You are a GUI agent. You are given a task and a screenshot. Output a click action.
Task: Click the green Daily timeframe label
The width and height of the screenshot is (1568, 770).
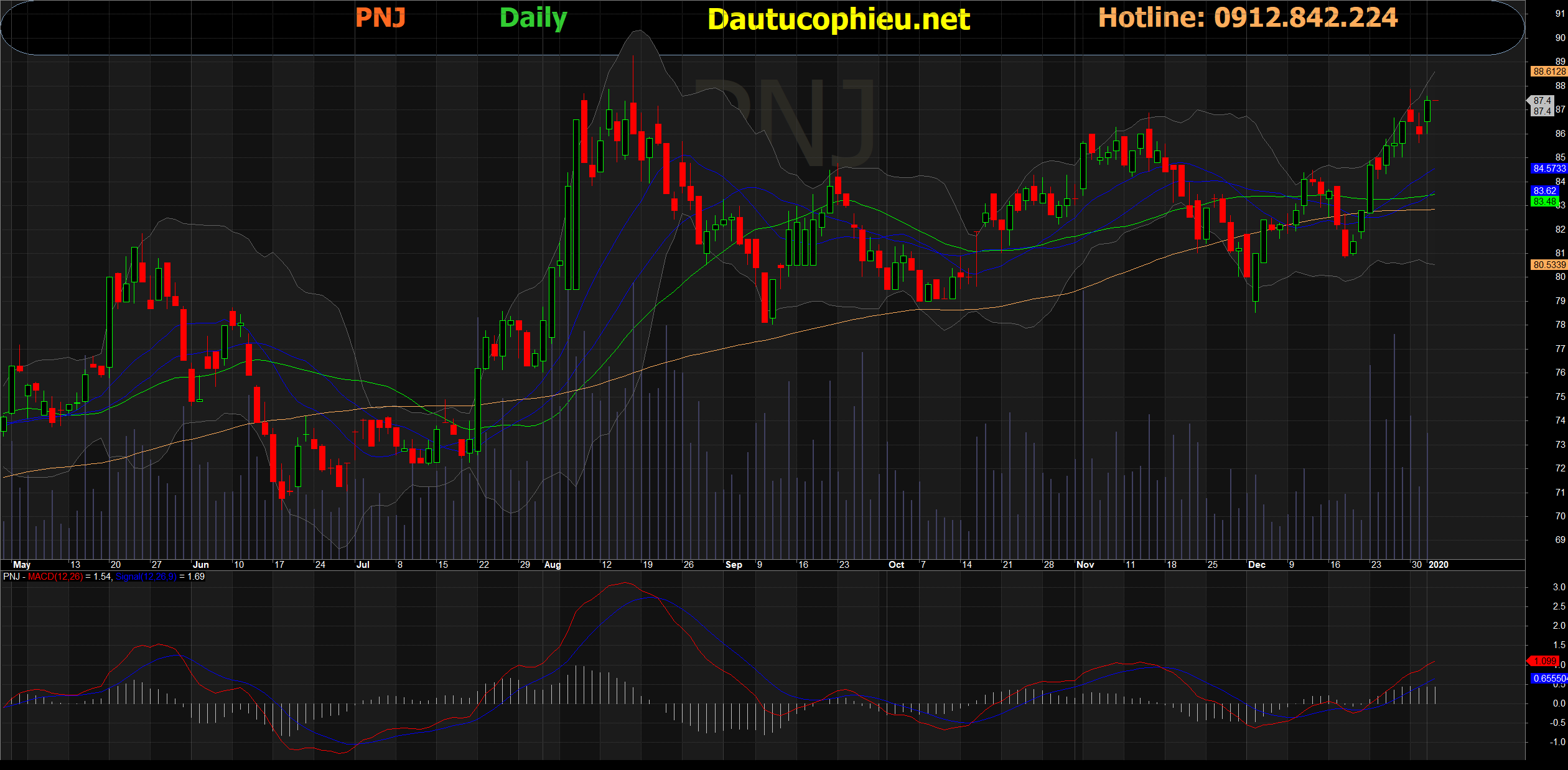[x=533, y=18]
